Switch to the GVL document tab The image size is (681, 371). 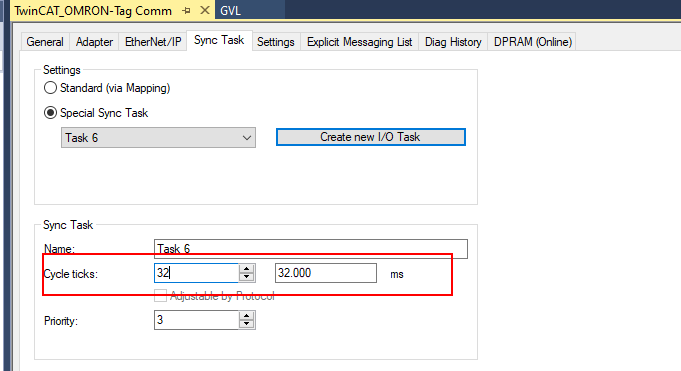pos(230,10)
